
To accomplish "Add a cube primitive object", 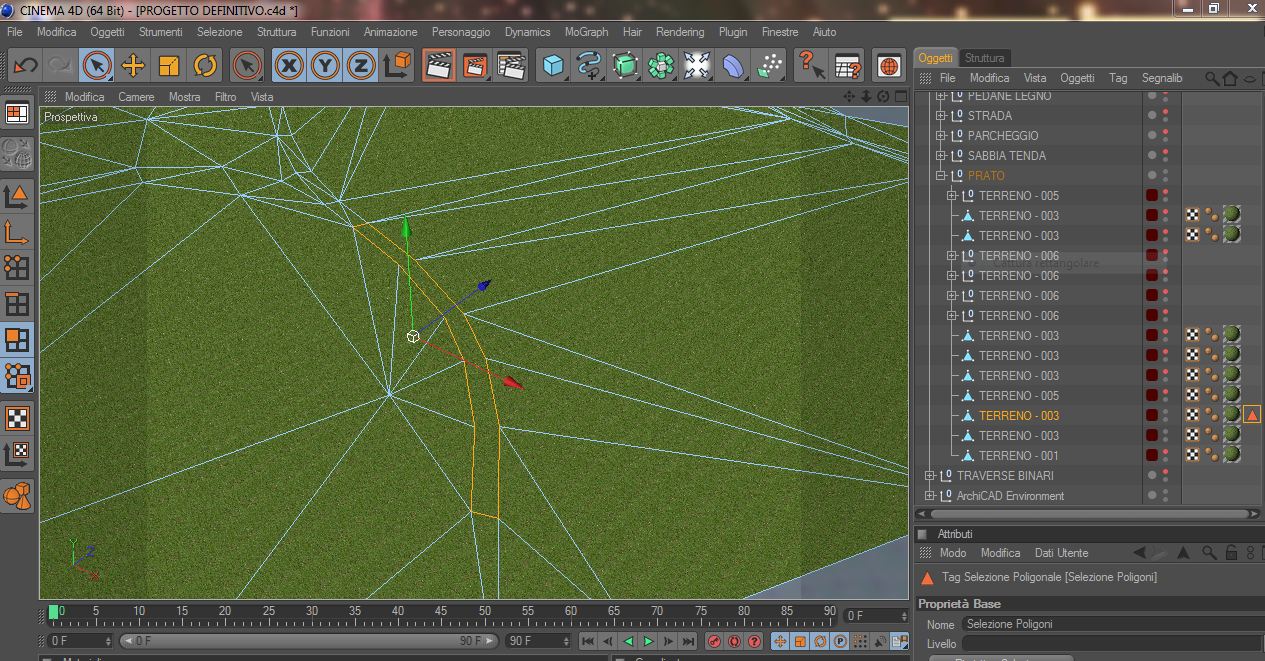I will tap(553, 66).
